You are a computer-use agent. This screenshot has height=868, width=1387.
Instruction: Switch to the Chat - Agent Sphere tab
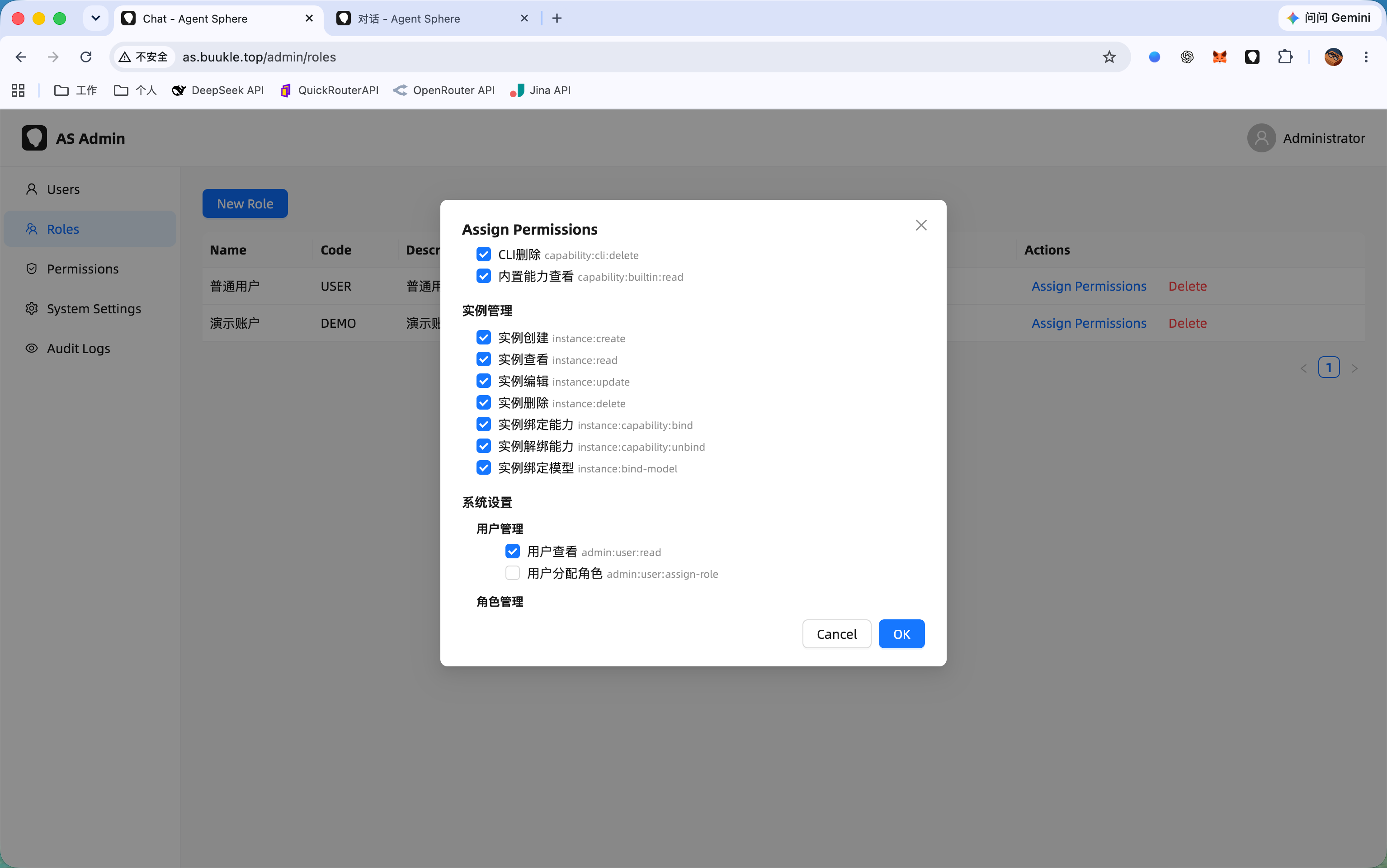[x=218, y=19]
